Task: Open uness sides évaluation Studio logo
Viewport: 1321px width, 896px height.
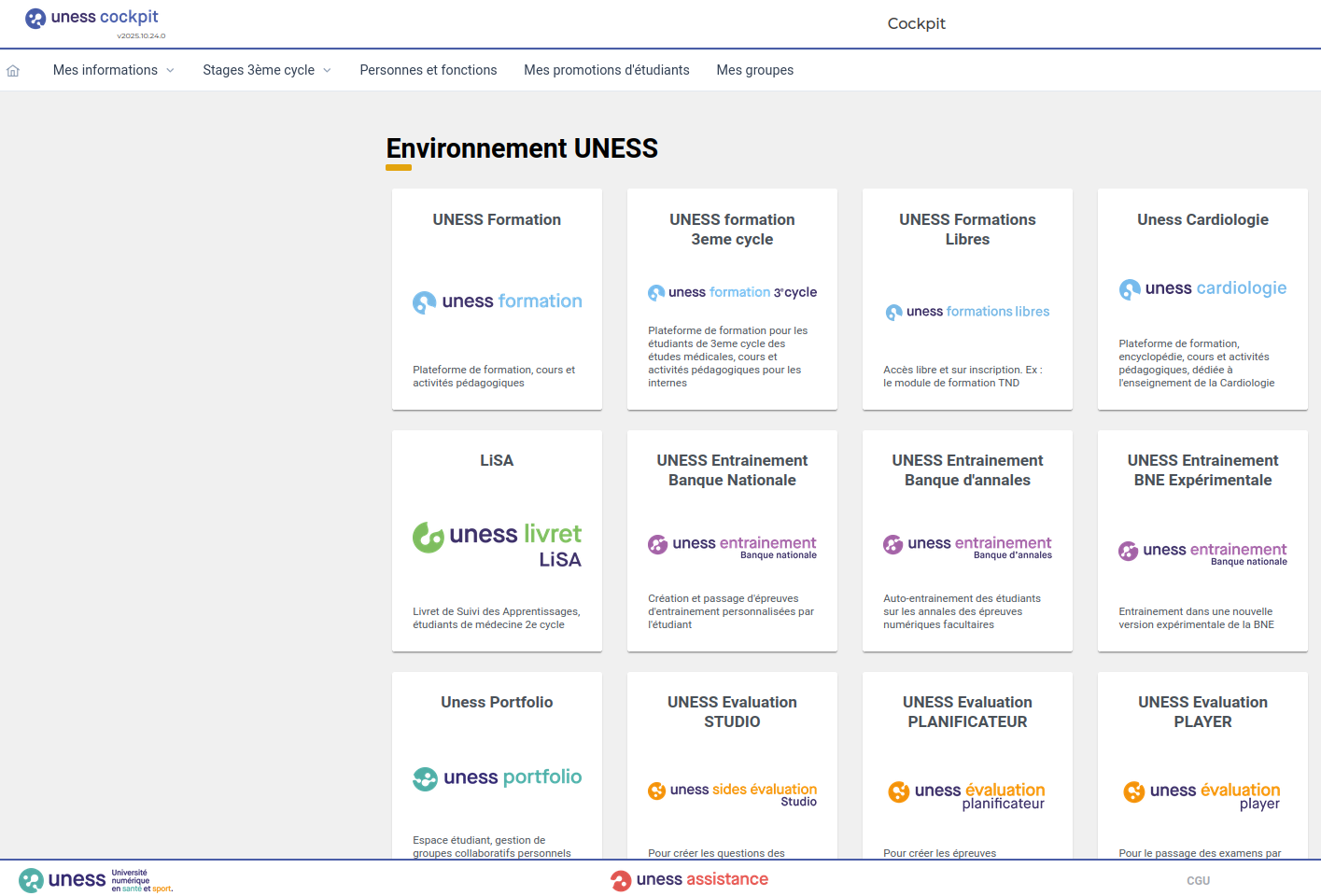Action: (x=732, y=793)
